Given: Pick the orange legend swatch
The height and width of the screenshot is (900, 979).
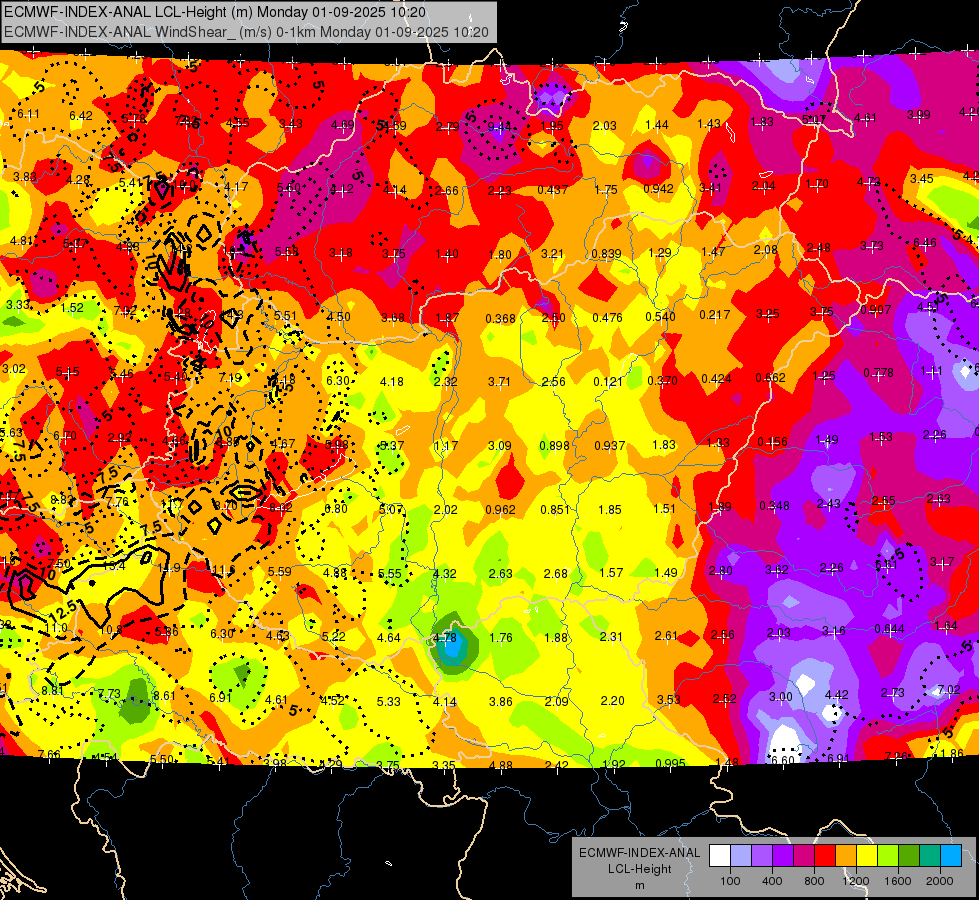Looking at the screenshot, I should pyautogui.click(x=846, y=856).
